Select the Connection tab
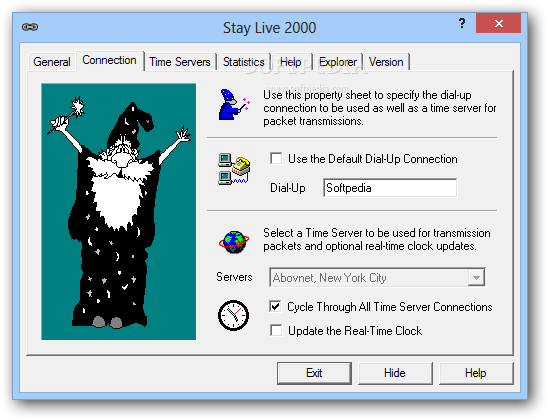The image size is (548, 420). click(109, 60)
